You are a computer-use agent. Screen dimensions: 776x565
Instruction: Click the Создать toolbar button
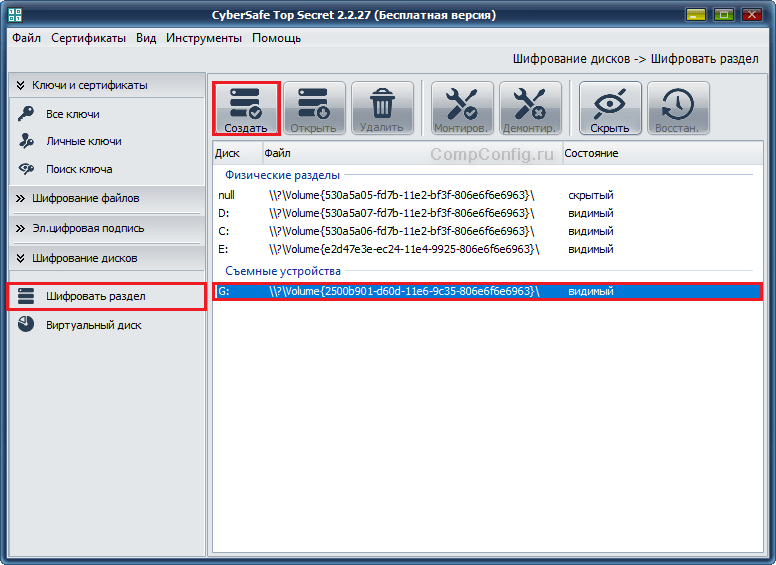pyautogui.click(x=246, y=108)
